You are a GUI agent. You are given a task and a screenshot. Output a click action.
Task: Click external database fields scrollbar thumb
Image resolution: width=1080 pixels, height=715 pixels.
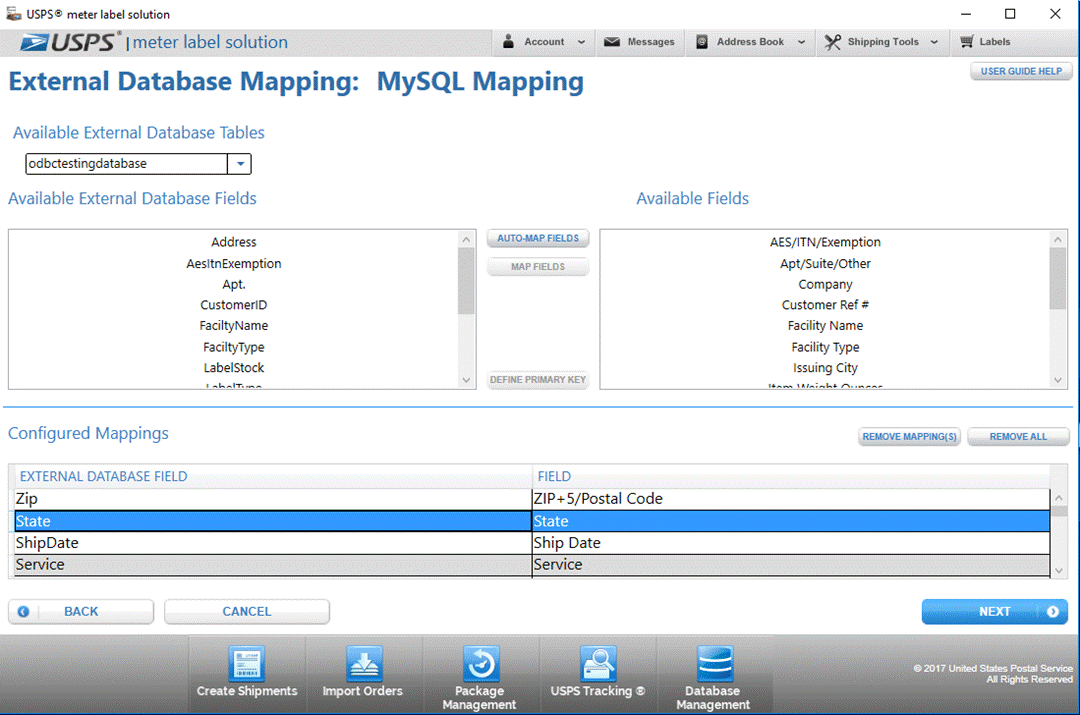click(466, 280)
